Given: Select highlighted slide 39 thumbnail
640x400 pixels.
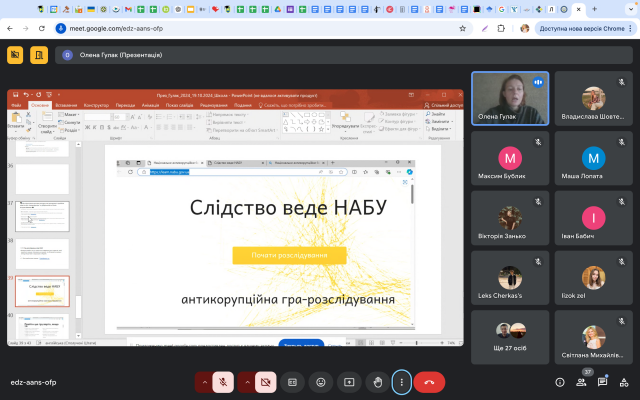Looking at the screenshot, I should point(42,291).
